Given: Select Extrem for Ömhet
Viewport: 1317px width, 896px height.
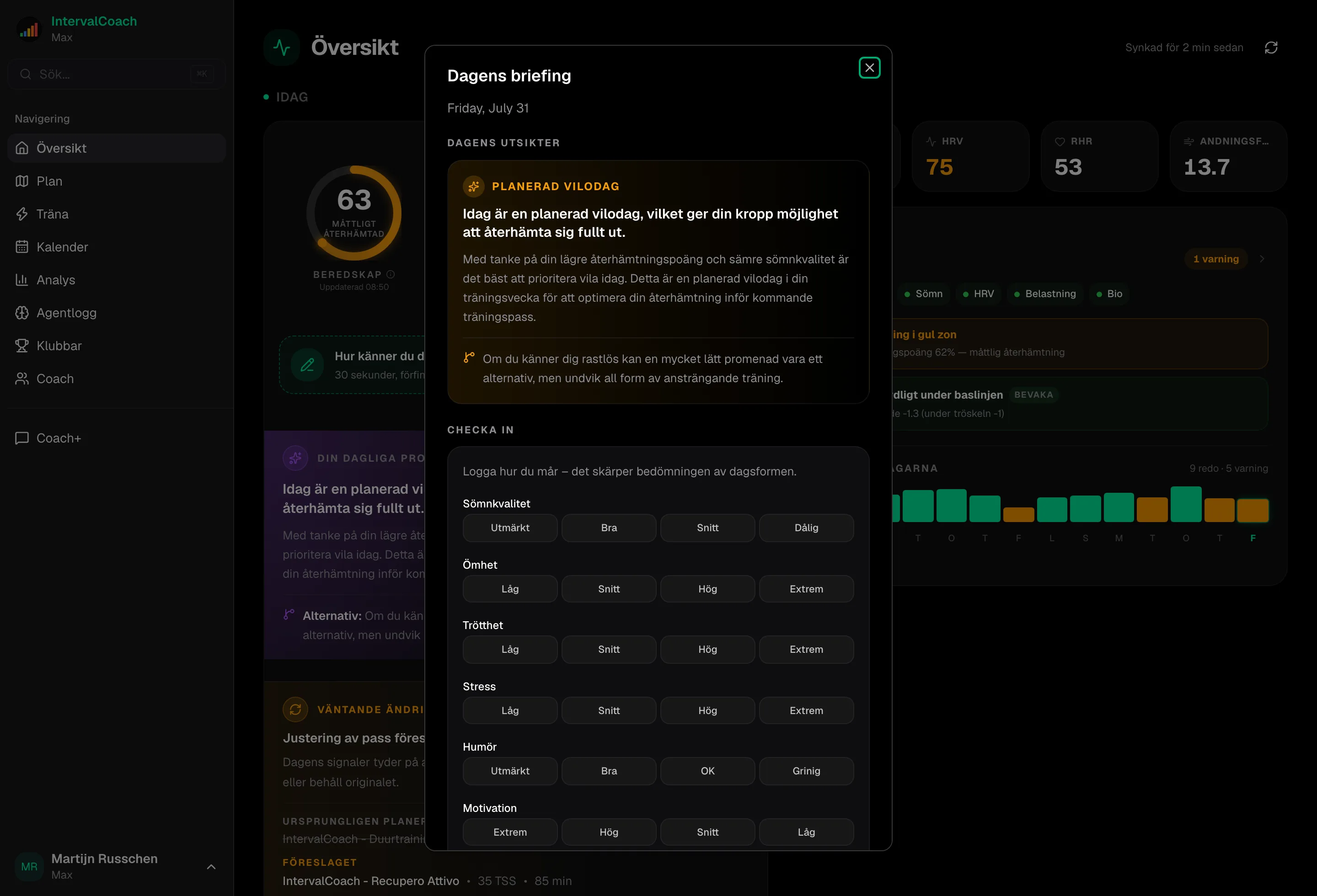Looking at the screenshot, I should pyautogui.click(x=806, y=589).
